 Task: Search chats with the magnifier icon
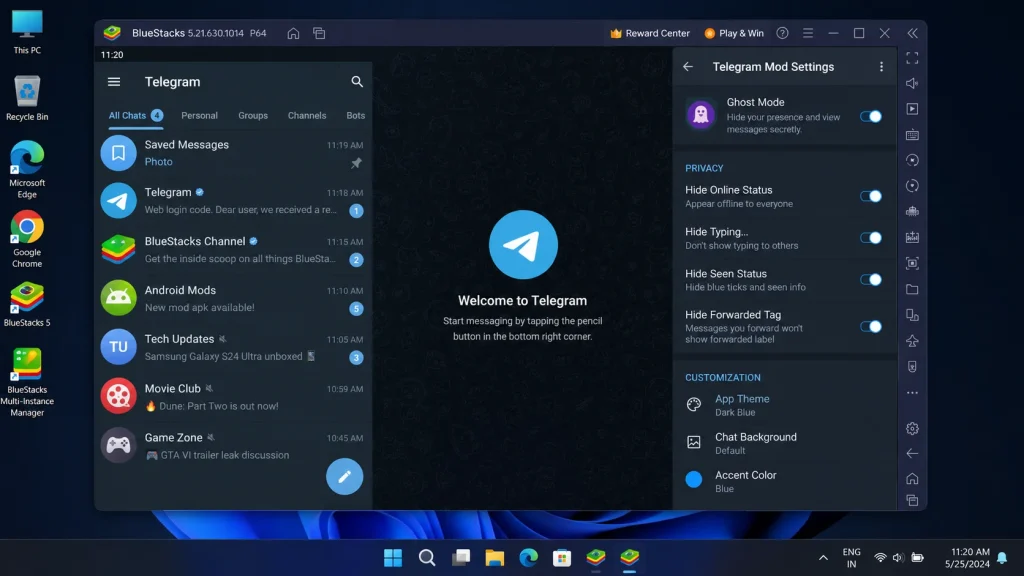point(357,82)
